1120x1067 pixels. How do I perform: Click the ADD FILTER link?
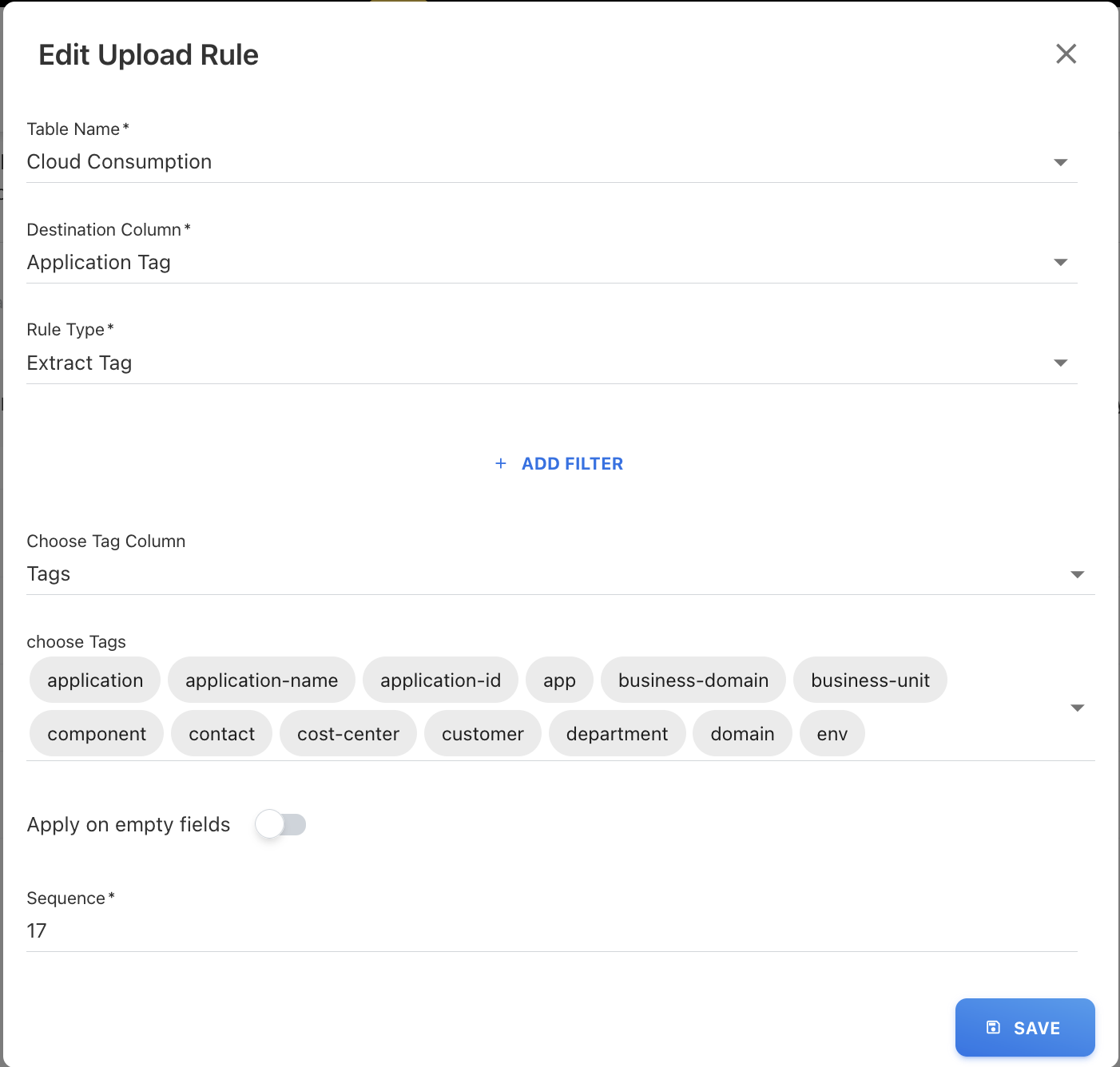pyautogui.click(x=572, y=464)
